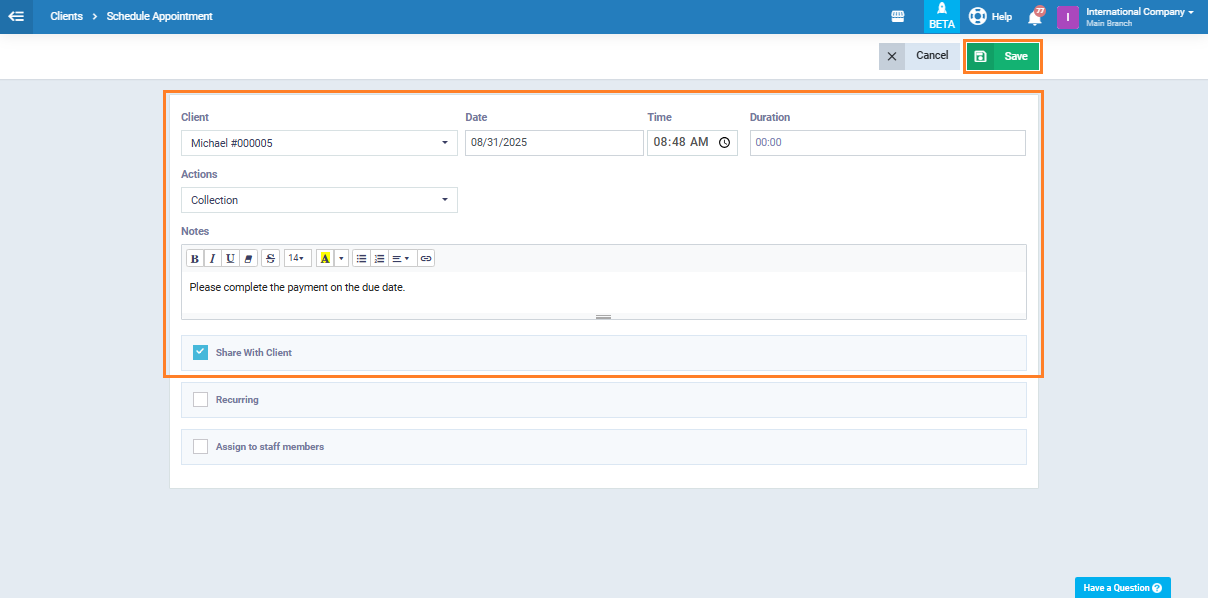1208x598 pixels.
Task: Save the appointment with the Save button
Action: click(x=1003, y=56)
